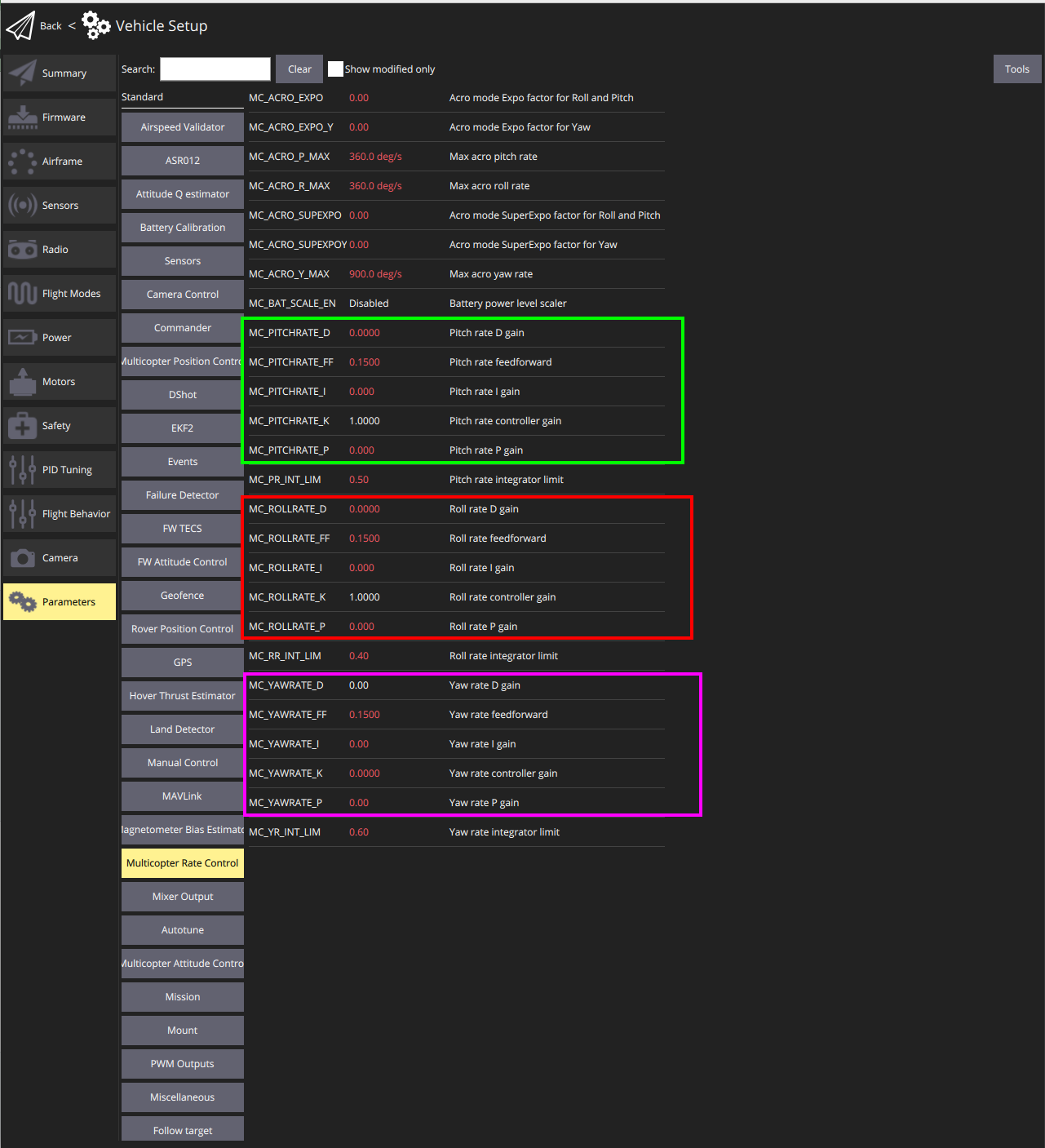Open Firmware via its download icon
This screenshot has height=1148, width=1045.
pyautogui.click(x=22, y=117)
